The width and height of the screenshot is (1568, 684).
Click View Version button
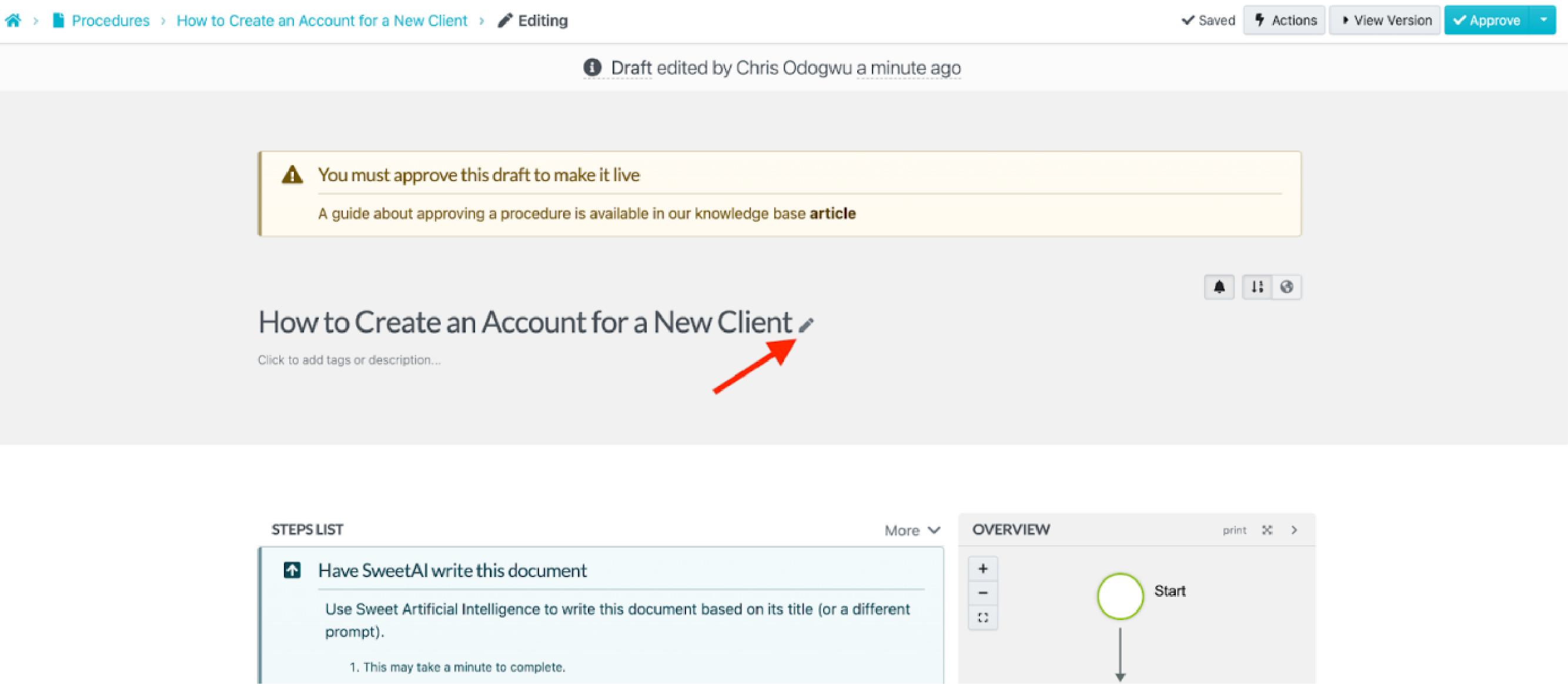[x=1385, y=21]
